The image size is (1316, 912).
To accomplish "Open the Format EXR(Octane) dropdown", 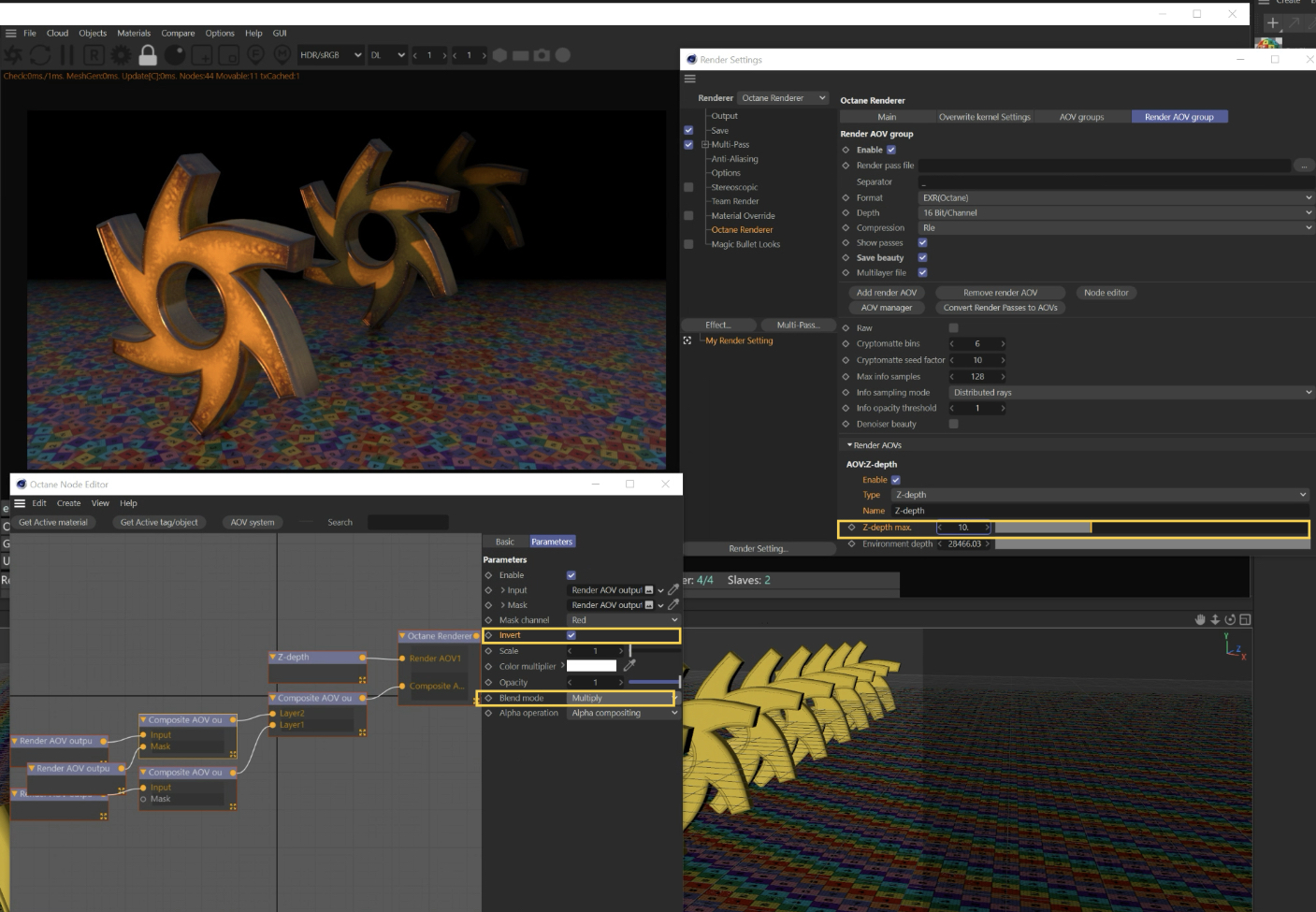I will (1116, 197).
